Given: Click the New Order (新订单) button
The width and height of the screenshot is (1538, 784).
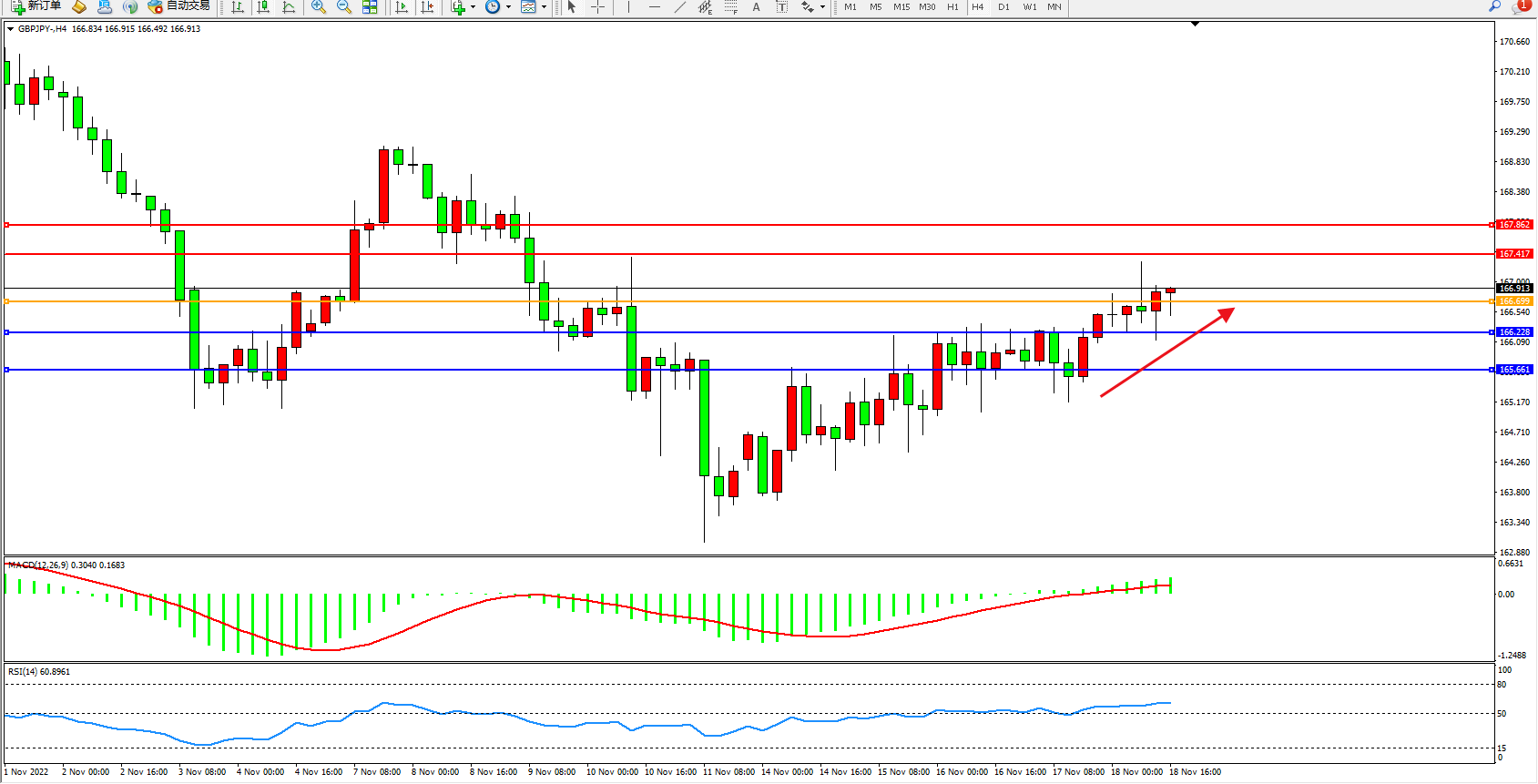Looking at the screenshot, I should [x=36, y=6].
